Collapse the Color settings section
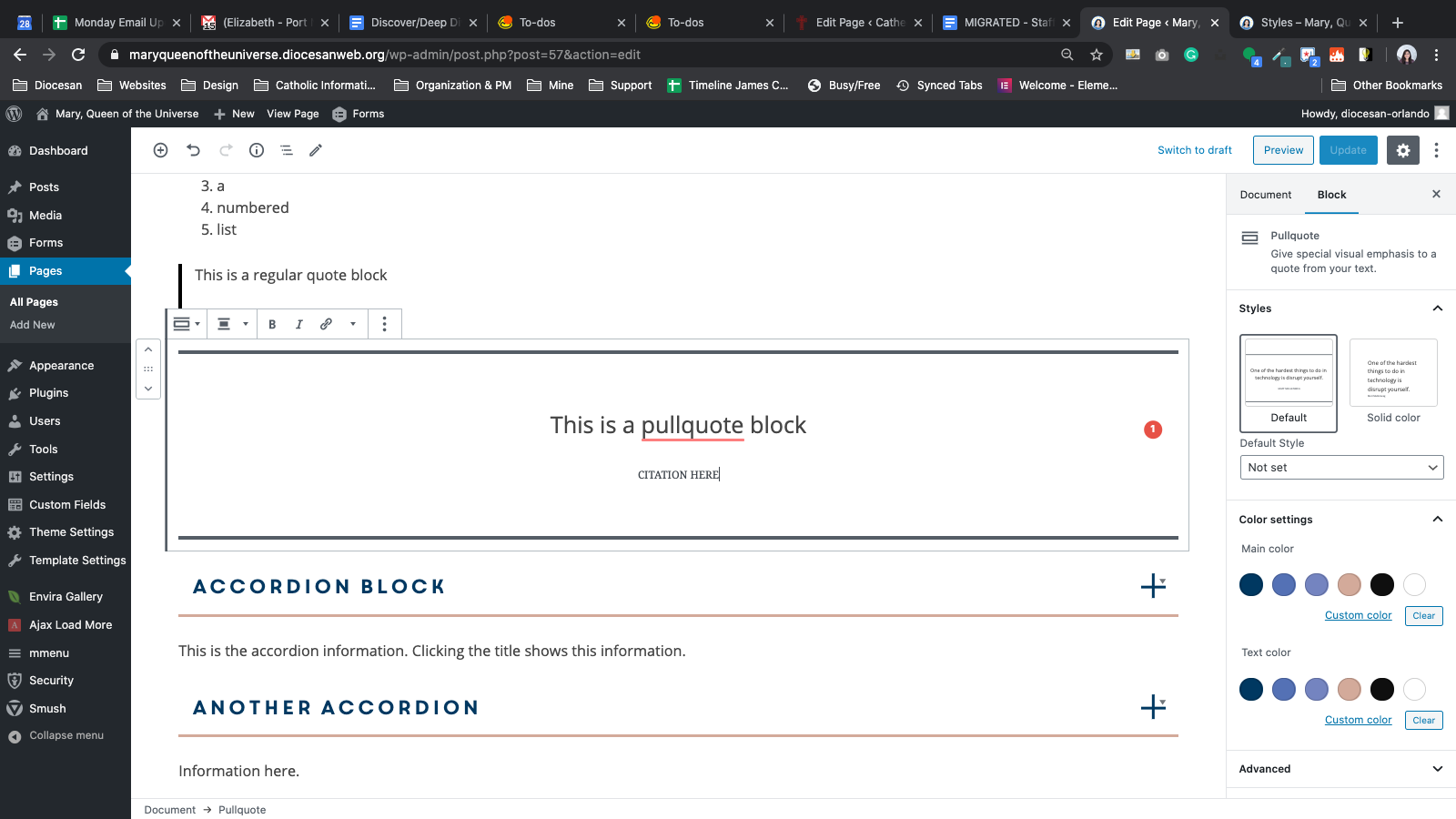This screenshot has width=1456, height=819. 1437,520
